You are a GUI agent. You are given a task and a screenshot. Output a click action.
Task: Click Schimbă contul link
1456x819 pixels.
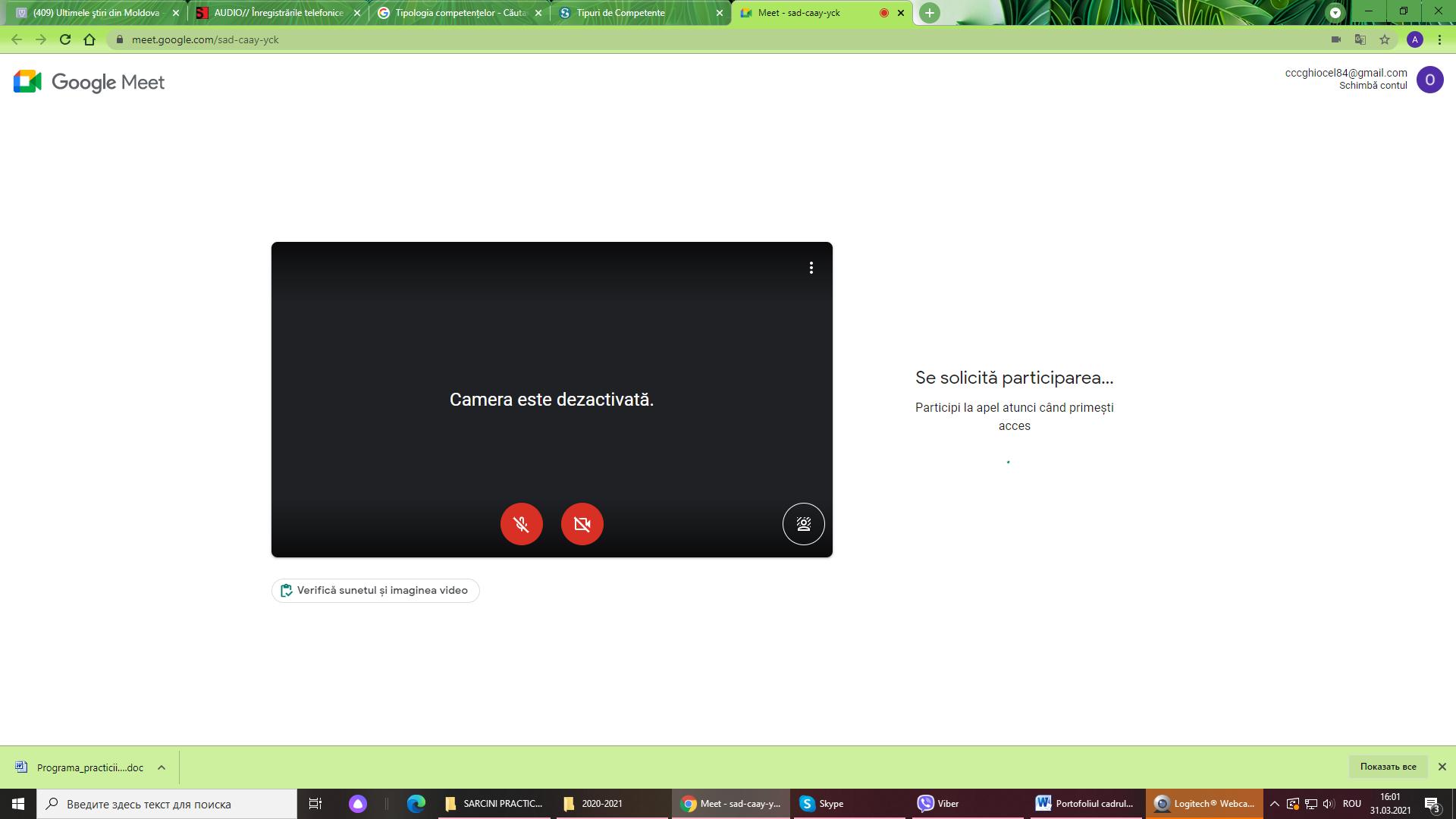[x=1373, y=86]
